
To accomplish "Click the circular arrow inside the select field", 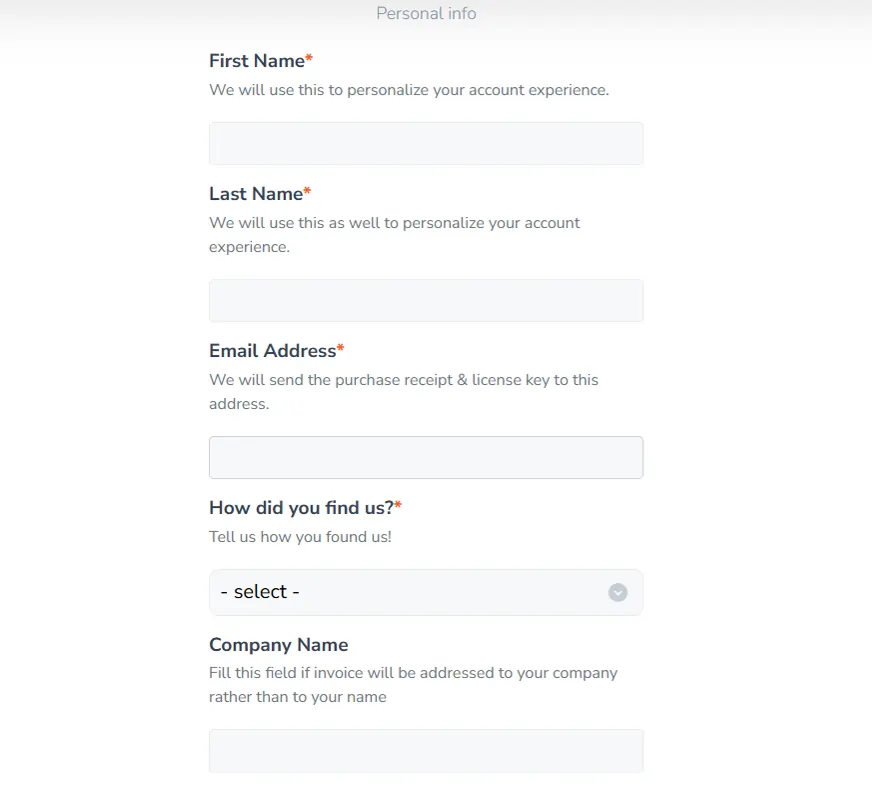I will coord(617,592).
